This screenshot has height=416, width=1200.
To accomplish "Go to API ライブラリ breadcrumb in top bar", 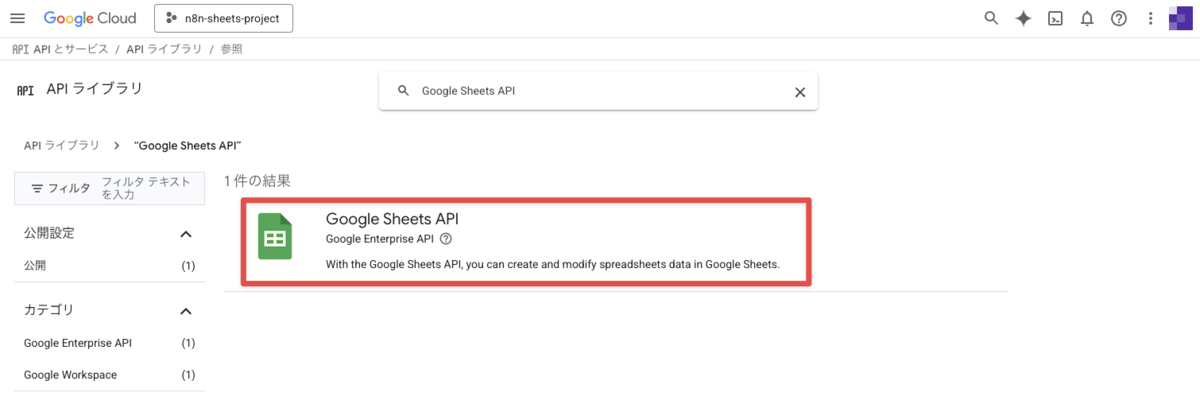I will pyautogui.click(x=164, y=49).
